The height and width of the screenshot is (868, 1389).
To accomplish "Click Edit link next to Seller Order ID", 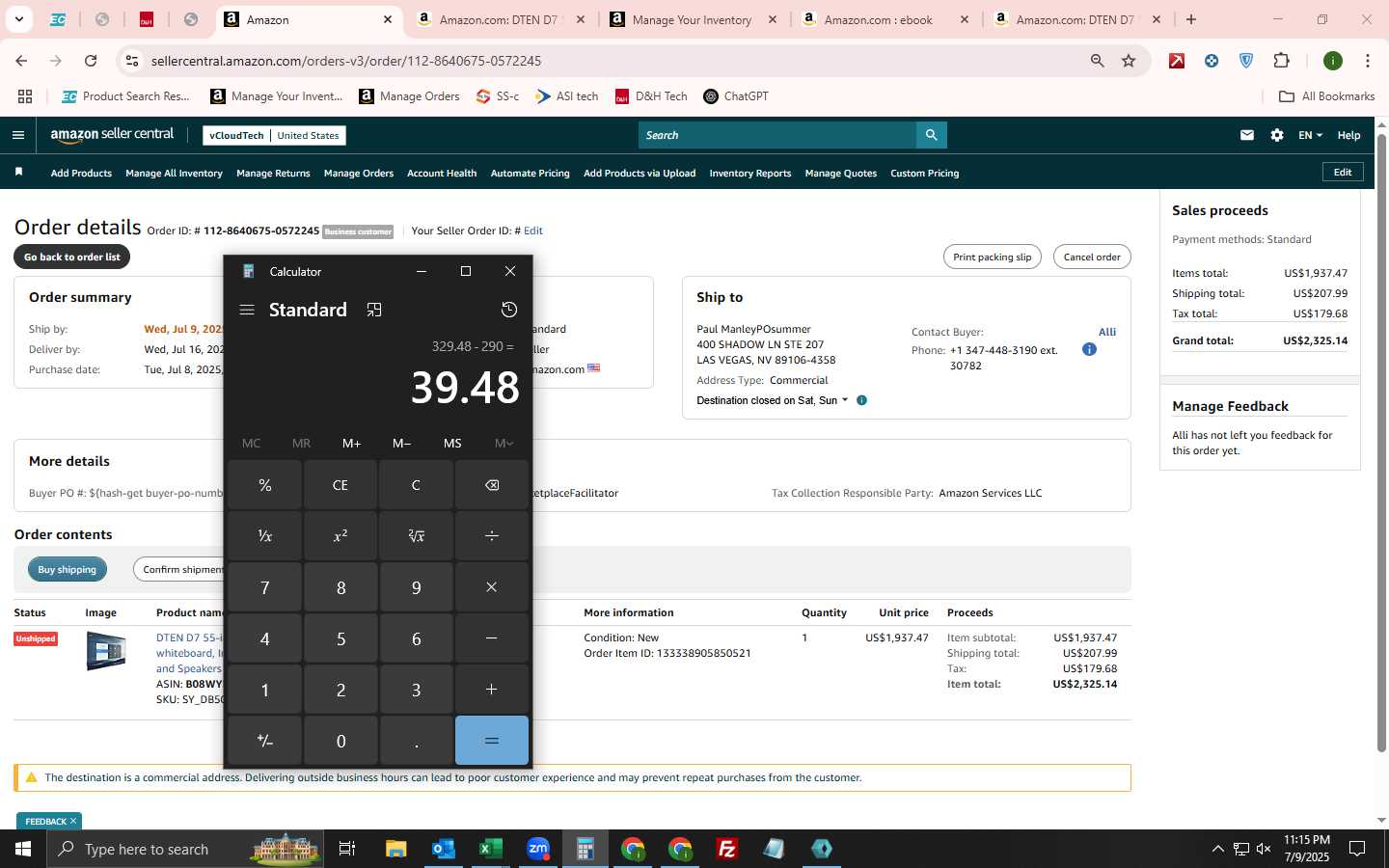I will coord(533,231).
